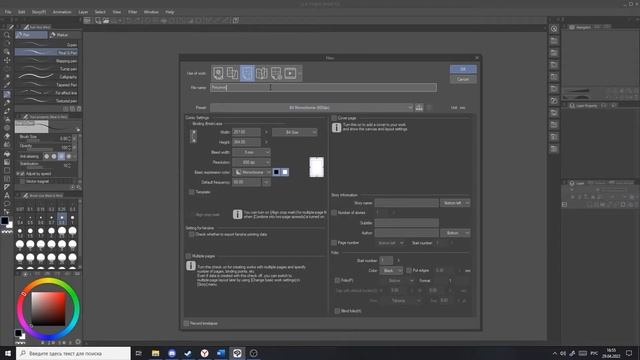
Task: Open Yandex Browser from the taskbar
Action: point(204,353)
